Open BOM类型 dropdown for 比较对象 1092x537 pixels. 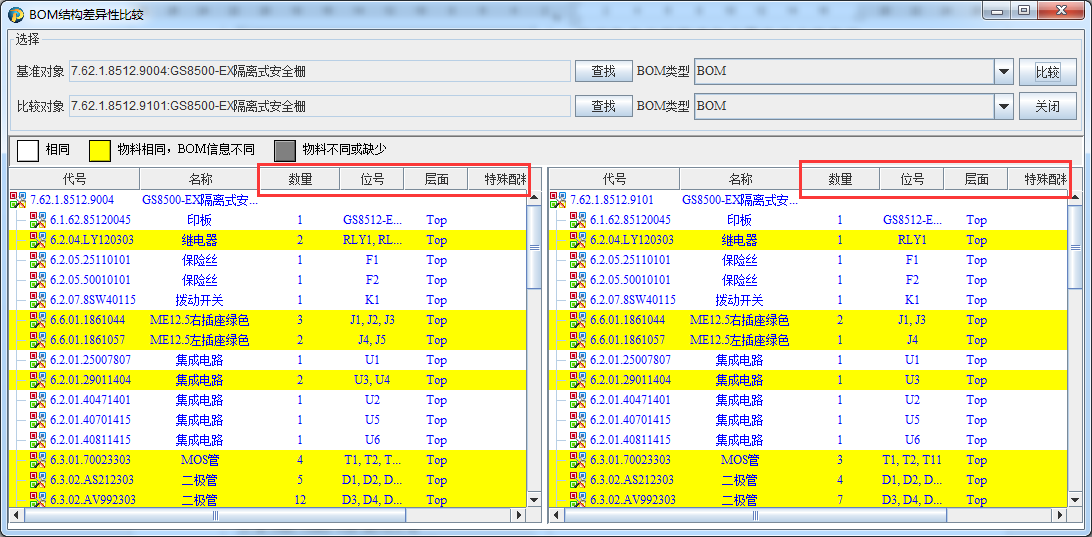click(1004, 107)
